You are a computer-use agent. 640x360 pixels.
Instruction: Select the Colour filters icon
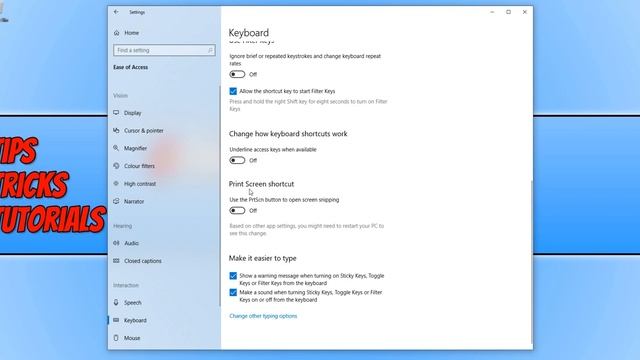click(116, 166)
